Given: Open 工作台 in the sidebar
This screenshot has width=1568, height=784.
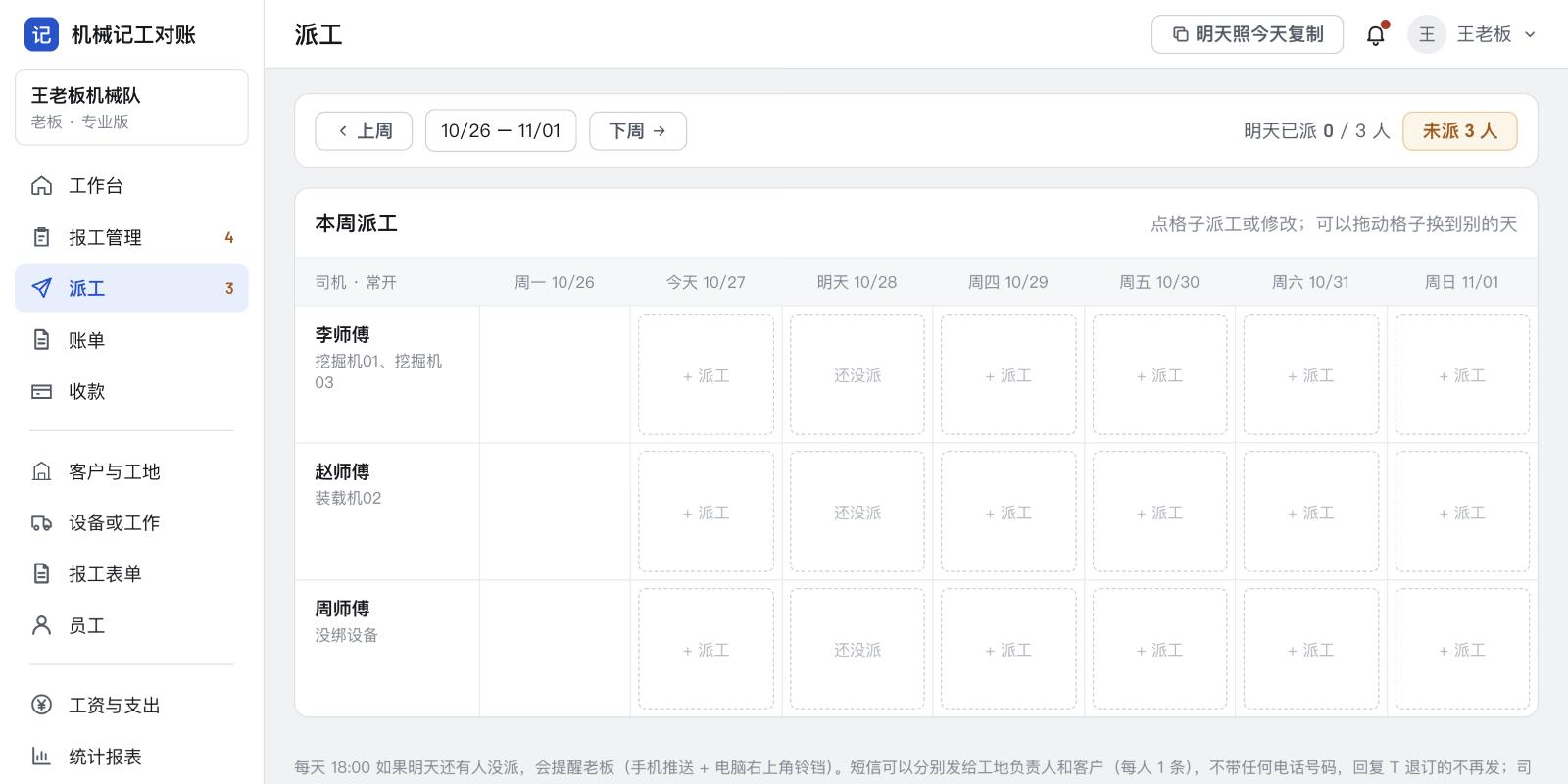Looking at the screenshot, I should pyautogui.click(x=131, y=186).
